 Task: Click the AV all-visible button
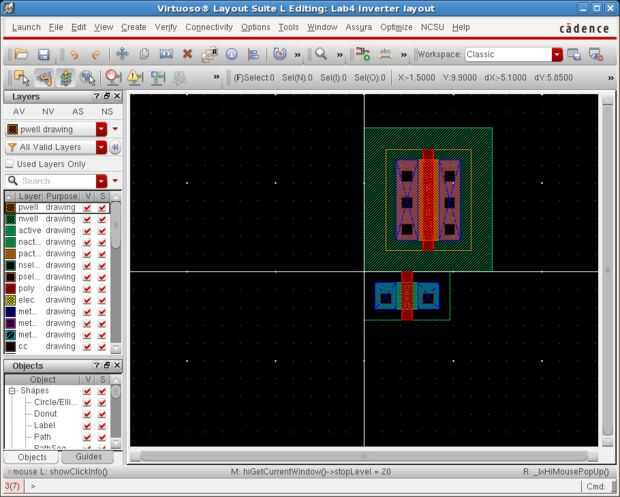(x=19, y=111)
